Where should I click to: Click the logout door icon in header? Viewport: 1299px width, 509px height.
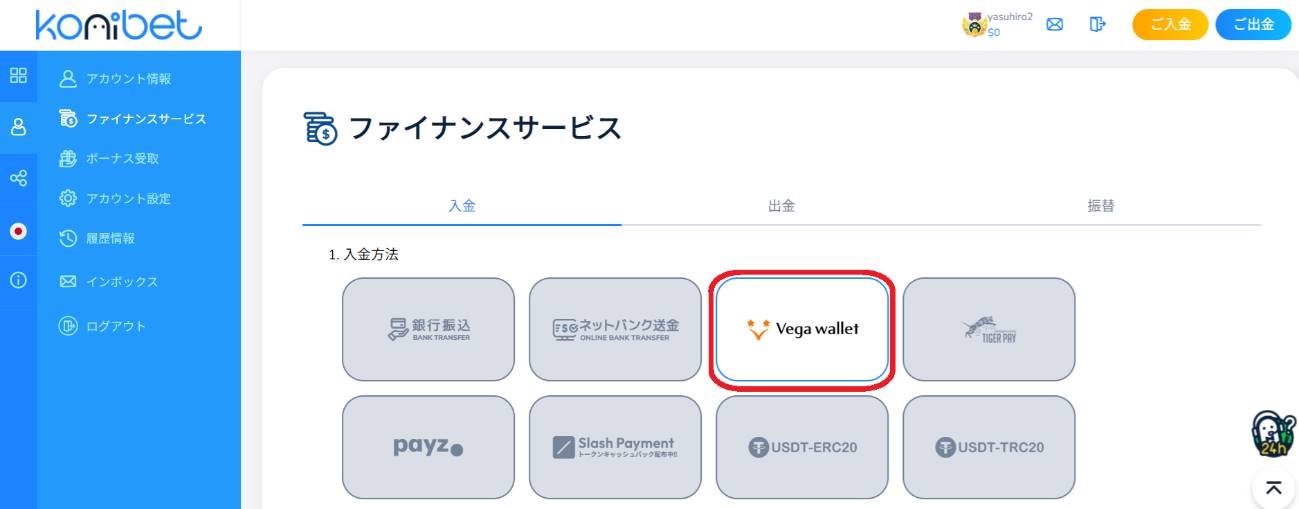[x=1097, y=24]
